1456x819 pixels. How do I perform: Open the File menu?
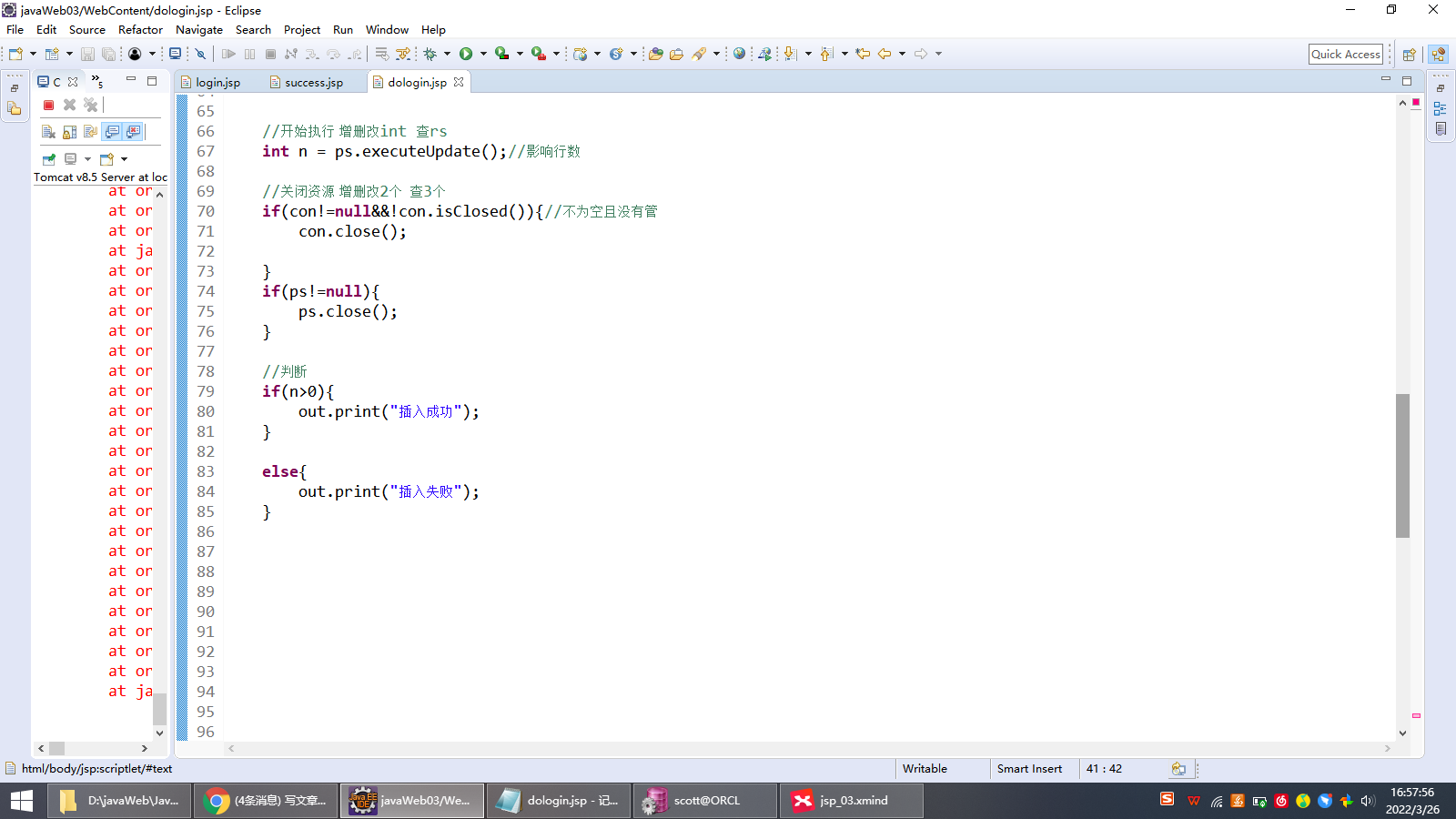point(15,29)
